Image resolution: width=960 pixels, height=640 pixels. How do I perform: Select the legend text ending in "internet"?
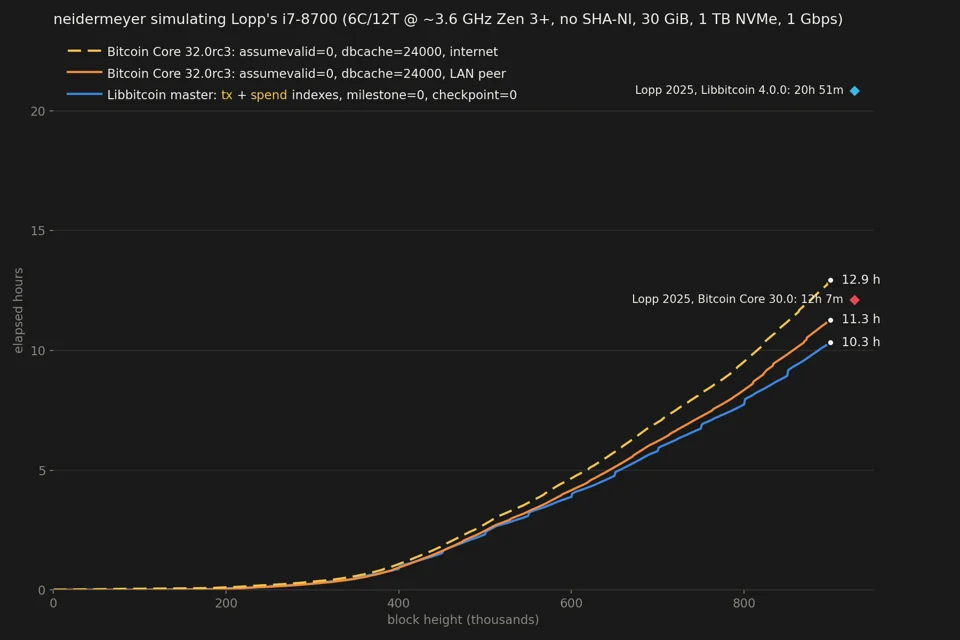click(302, 51)
